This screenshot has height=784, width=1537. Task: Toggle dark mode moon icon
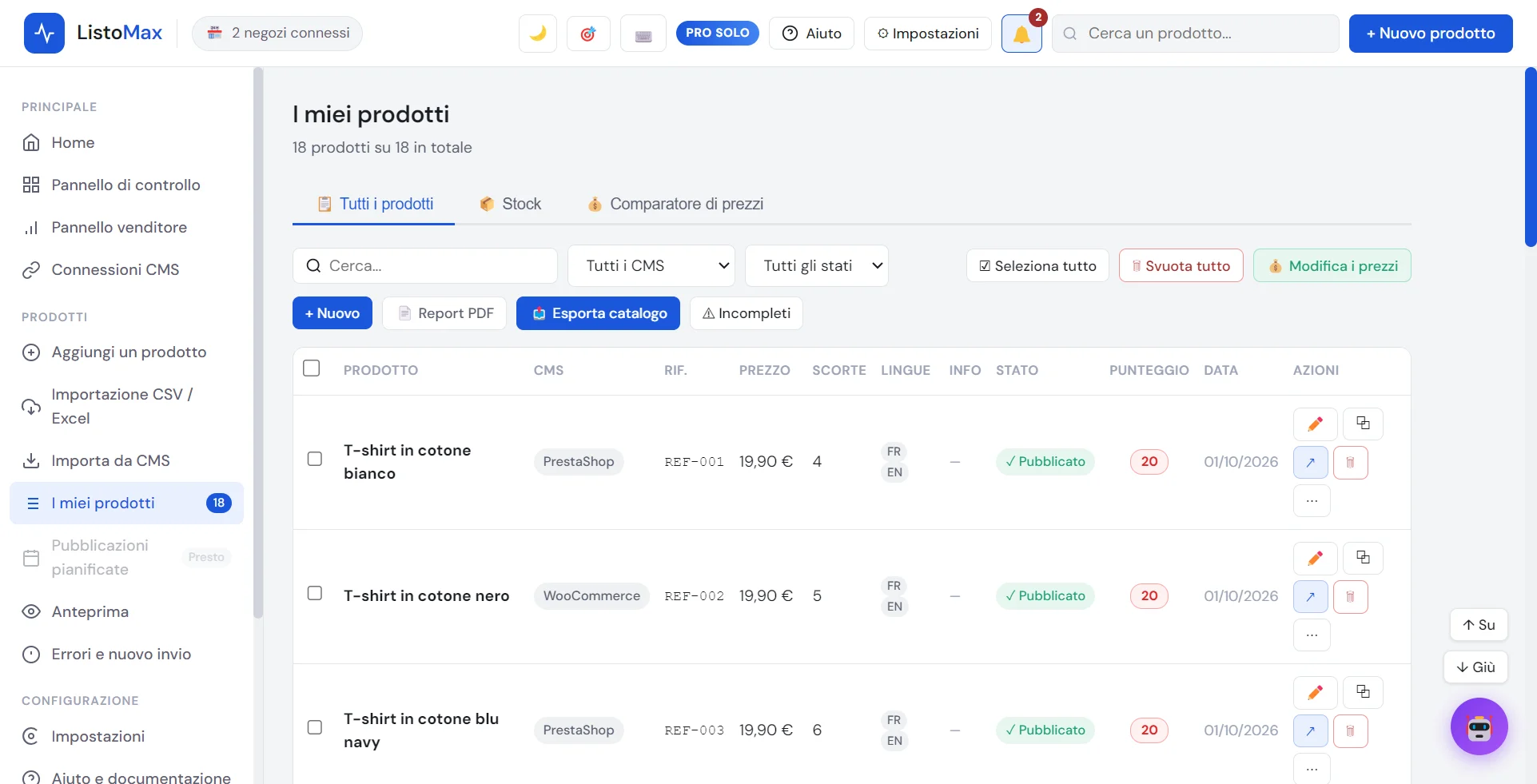pyautogui.click(x=538, y=34)
